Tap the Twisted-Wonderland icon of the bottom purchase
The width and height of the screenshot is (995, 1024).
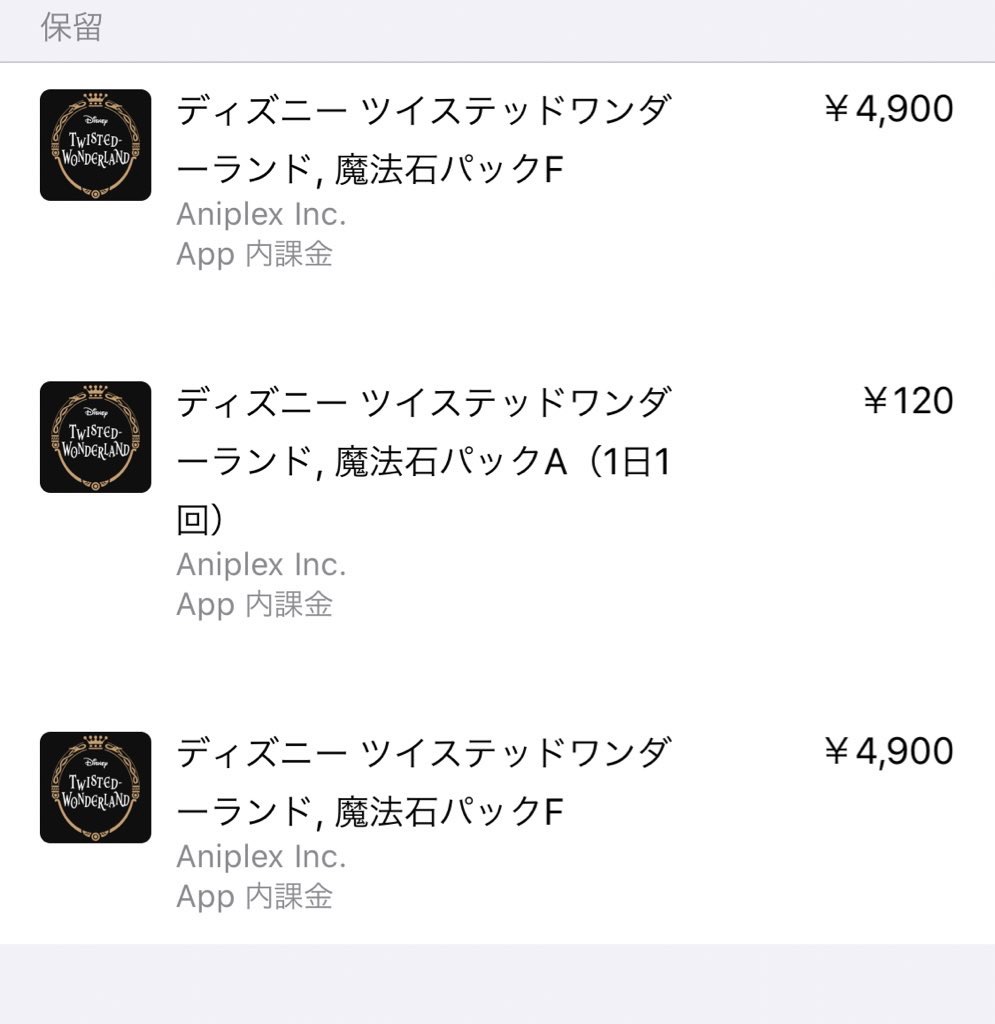tap(95, 787)
